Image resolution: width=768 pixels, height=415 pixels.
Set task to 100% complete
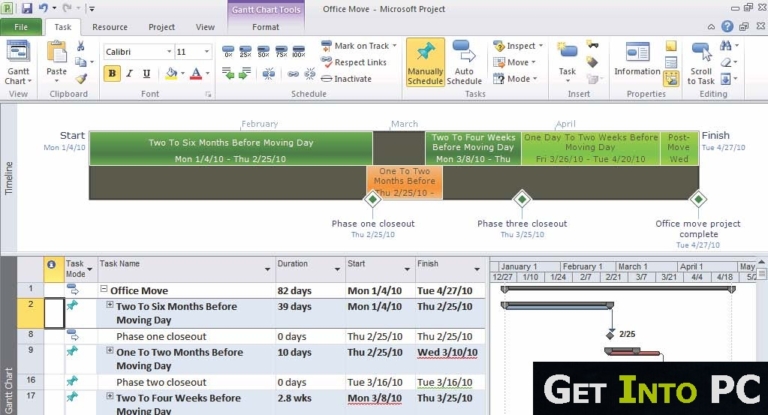[299, 51]
